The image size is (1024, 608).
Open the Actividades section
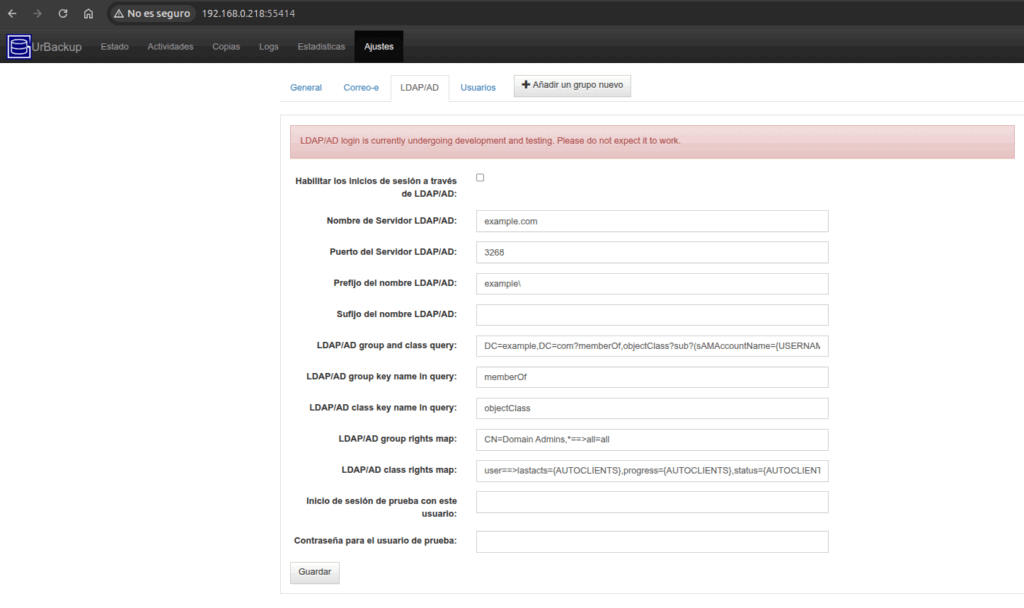pyautogui.click(x=169, y=46)
